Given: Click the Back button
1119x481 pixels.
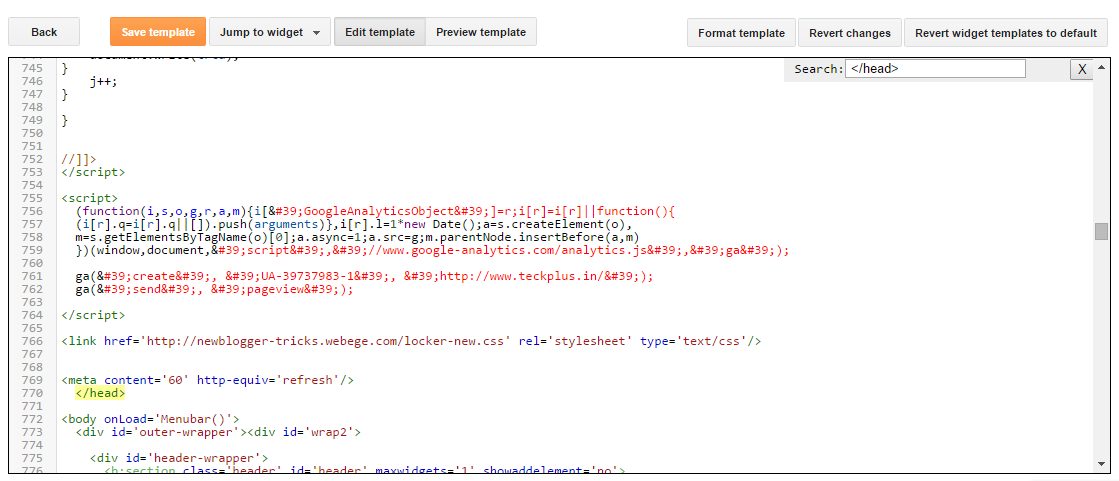Looking at the screenshot, I should tap(44, 32).
